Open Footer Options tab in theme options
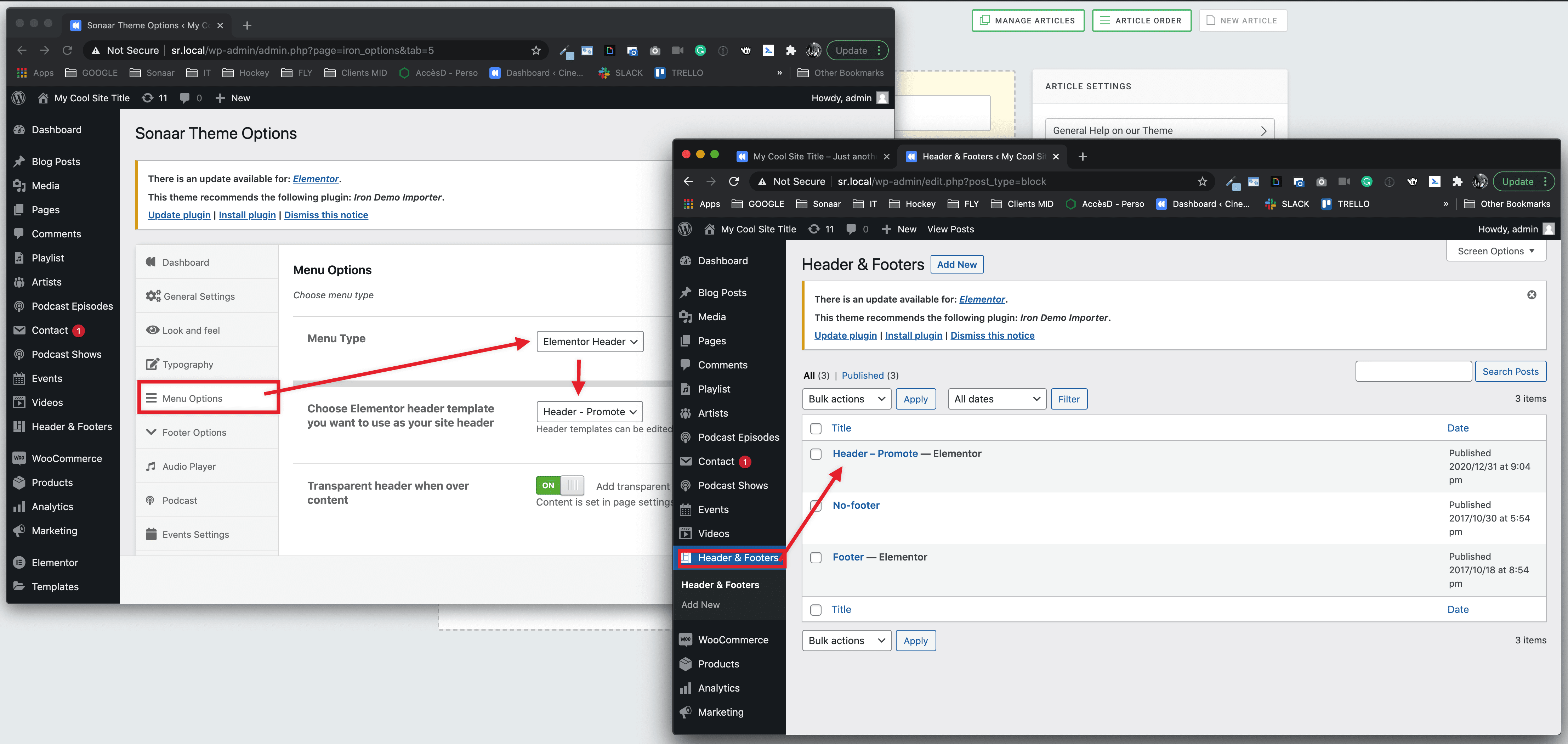 207,432
